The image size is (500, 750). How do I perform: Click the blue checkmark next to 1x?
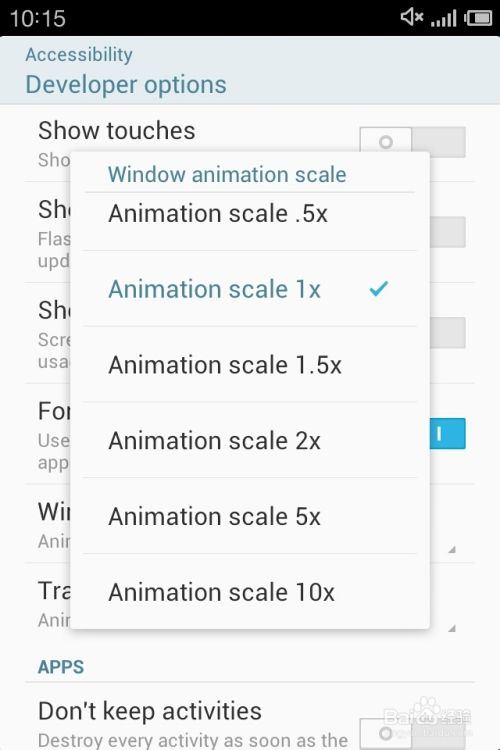point(378,288)
